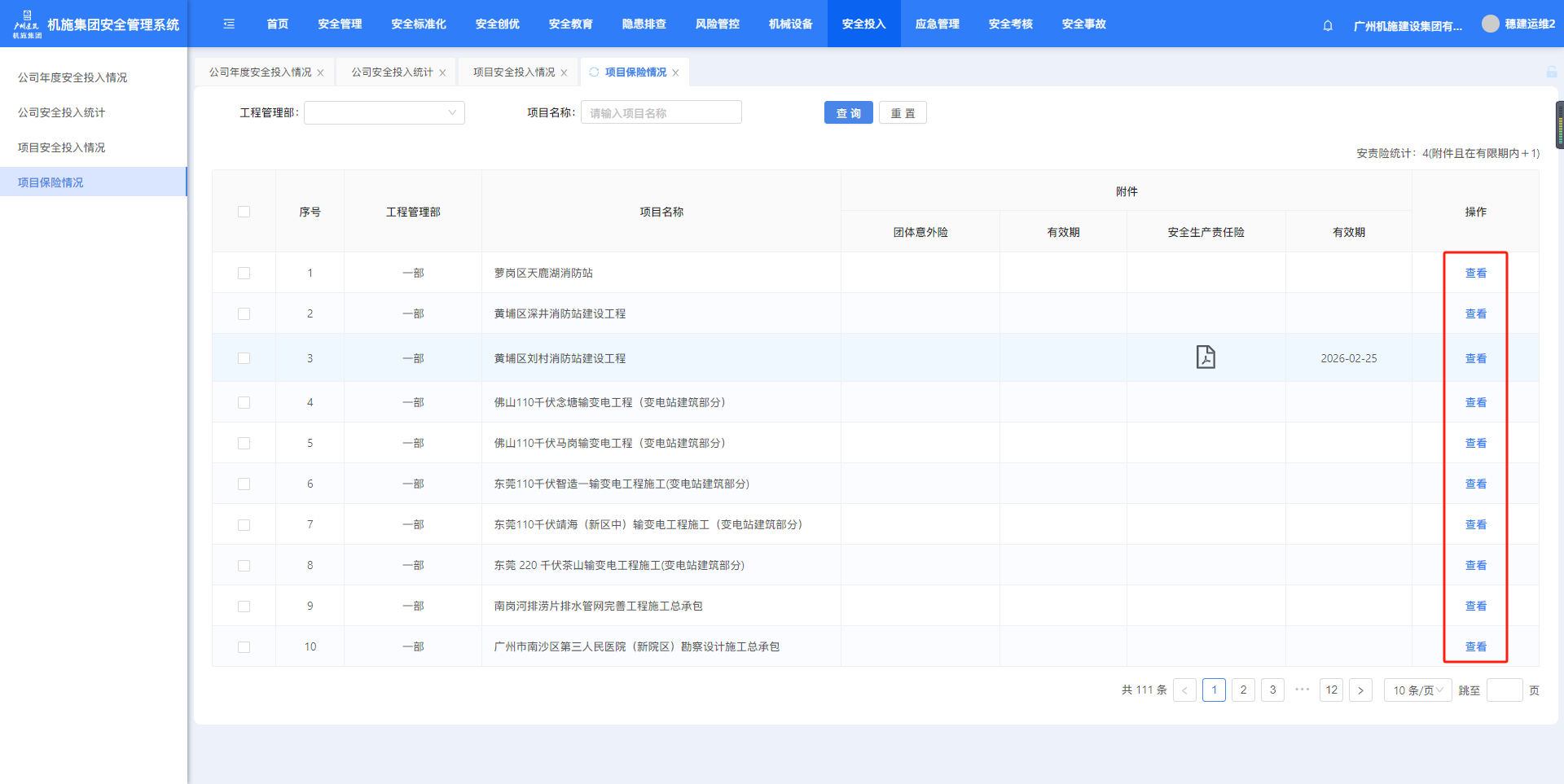The width and height of the screenshot is (1564, 784).
Task: Click the vertical scrollbar handle at right
Action: [1559, 125]
